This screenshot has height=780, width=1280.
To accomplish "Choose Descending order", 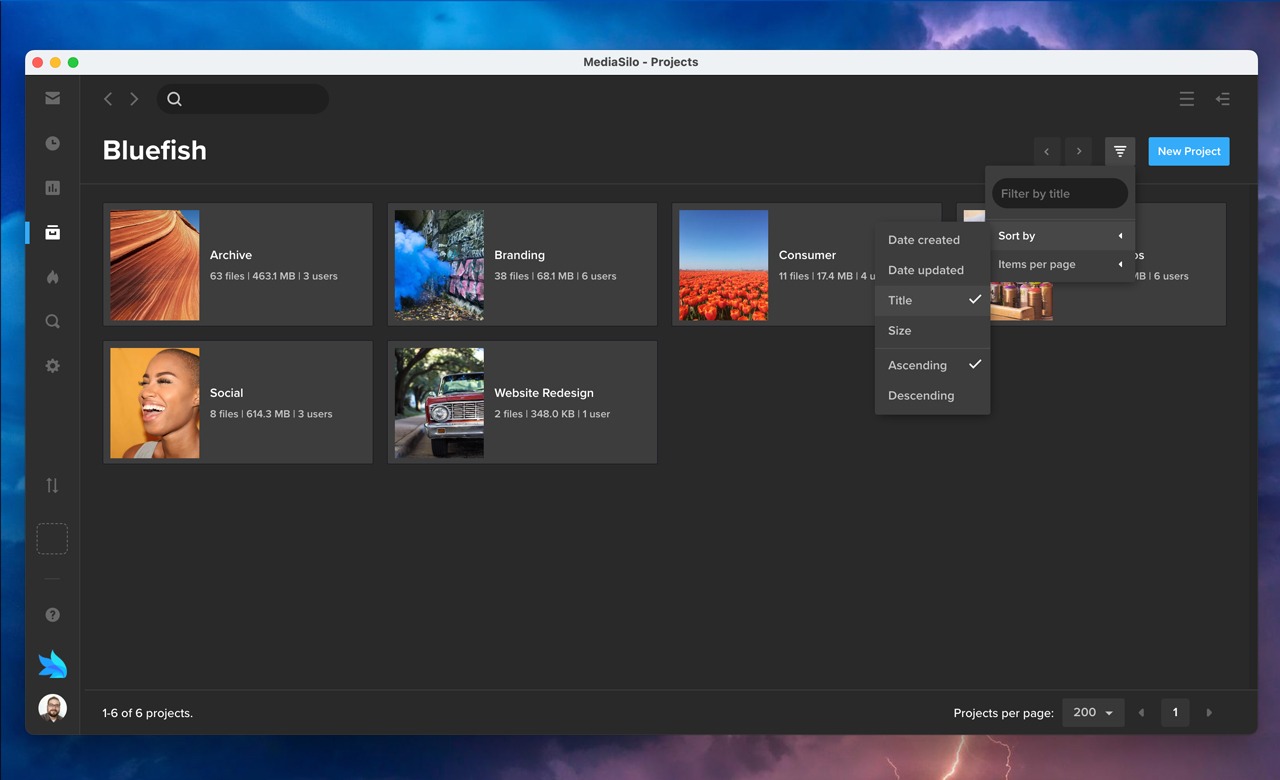I will click(x=932, y=395).
